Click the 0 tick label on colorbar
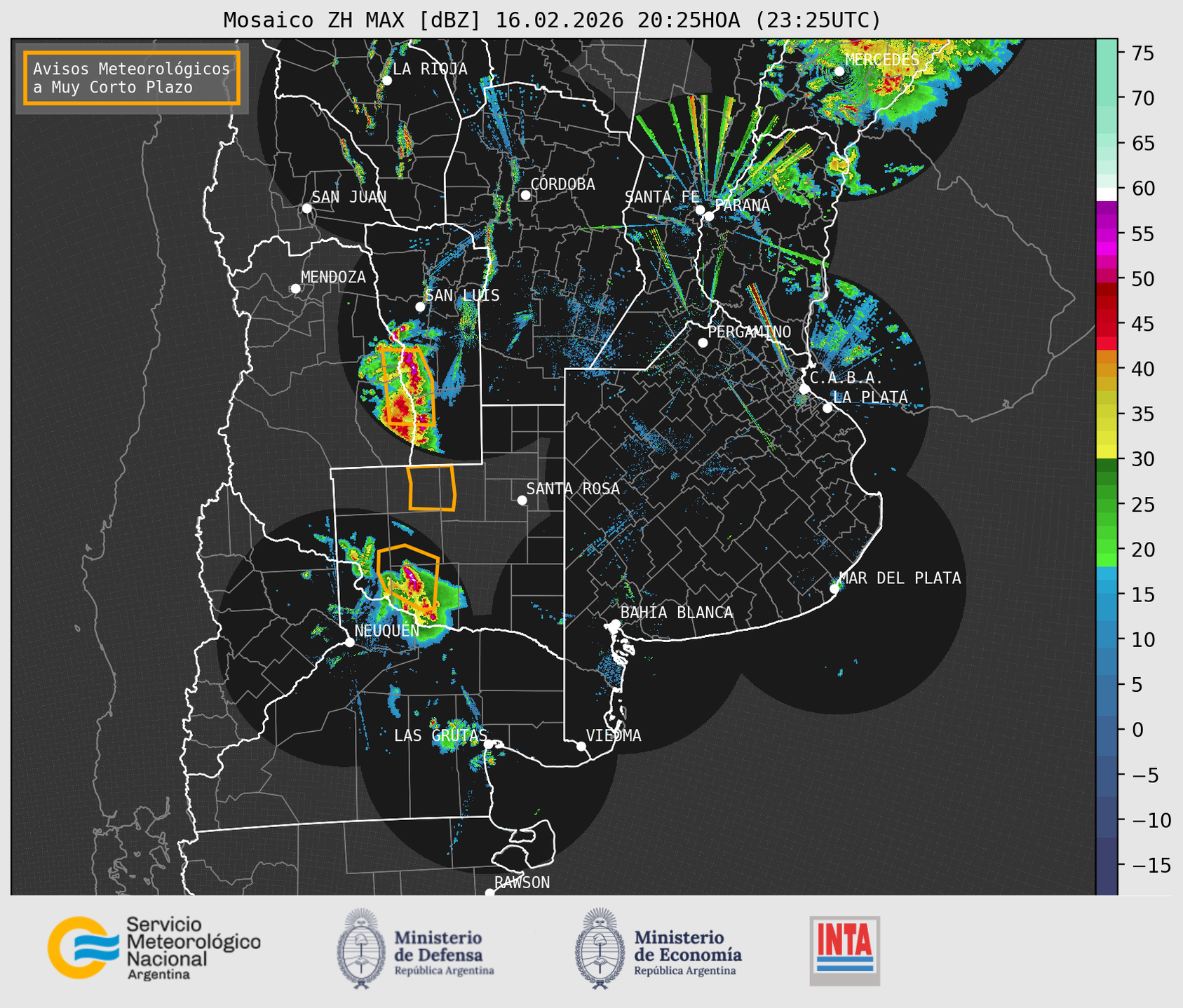The height and width of the screenshot is (1008, 1183). 1137,730
